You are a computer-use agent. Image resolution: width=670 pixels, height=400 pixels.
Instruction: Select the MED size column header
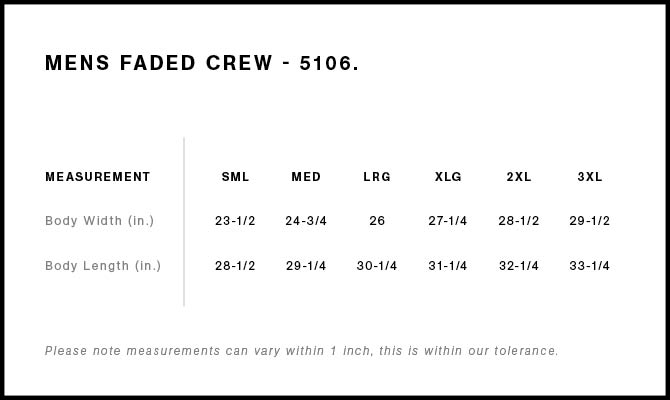click(306, 177)
